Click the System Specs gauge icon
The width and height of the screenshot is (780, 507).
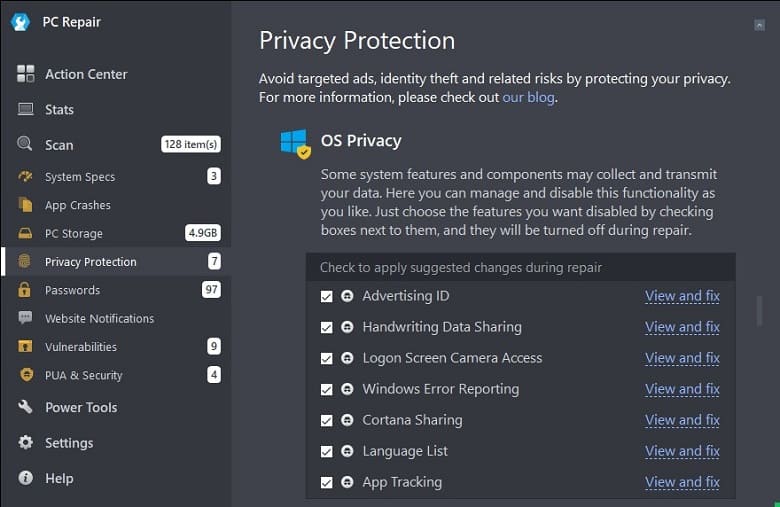tap(25, 176)
